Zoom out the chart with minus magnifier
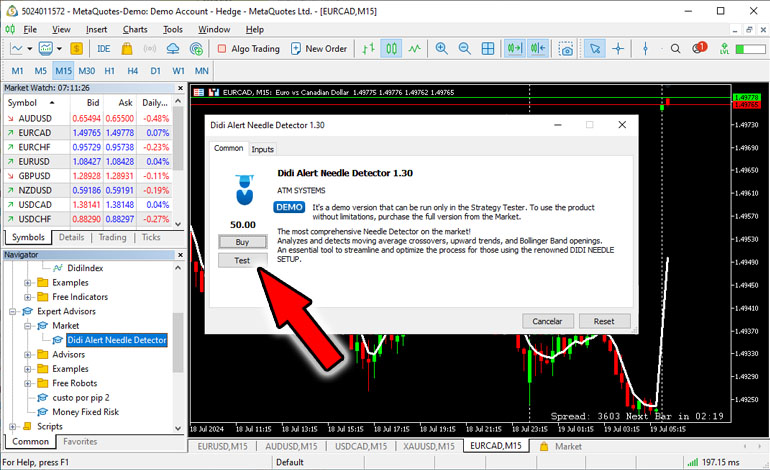The height and width of the screenshot is (470, 770). [x=465, y=49]
